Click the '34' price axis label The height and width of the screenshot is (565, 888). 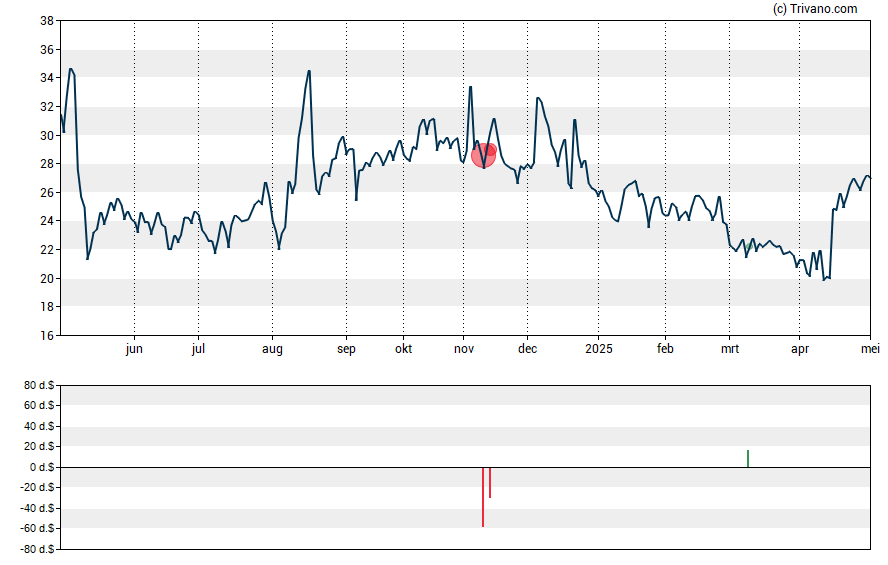47,78
